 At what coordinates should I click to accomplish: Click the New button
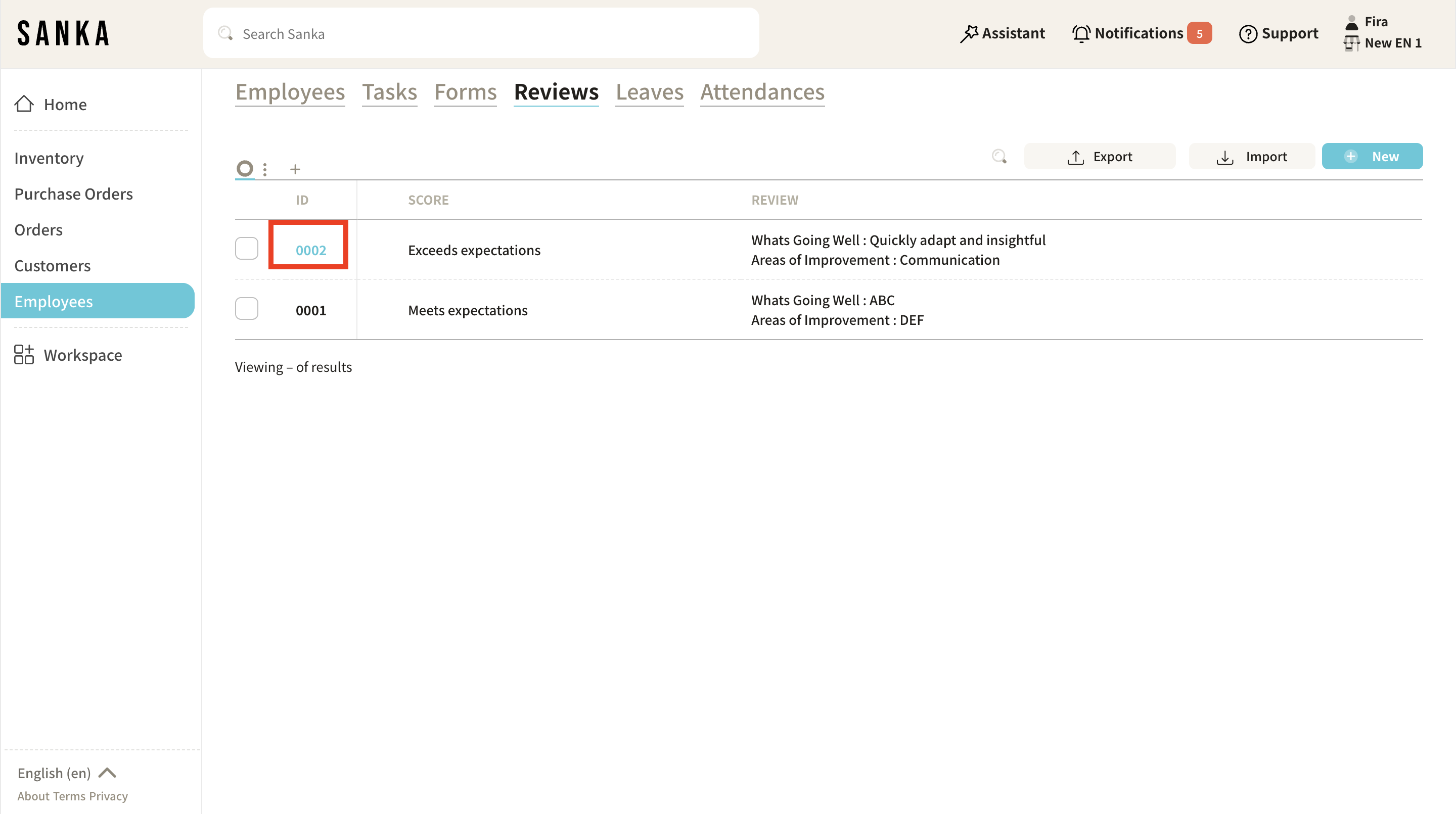tap(1372, 157)
